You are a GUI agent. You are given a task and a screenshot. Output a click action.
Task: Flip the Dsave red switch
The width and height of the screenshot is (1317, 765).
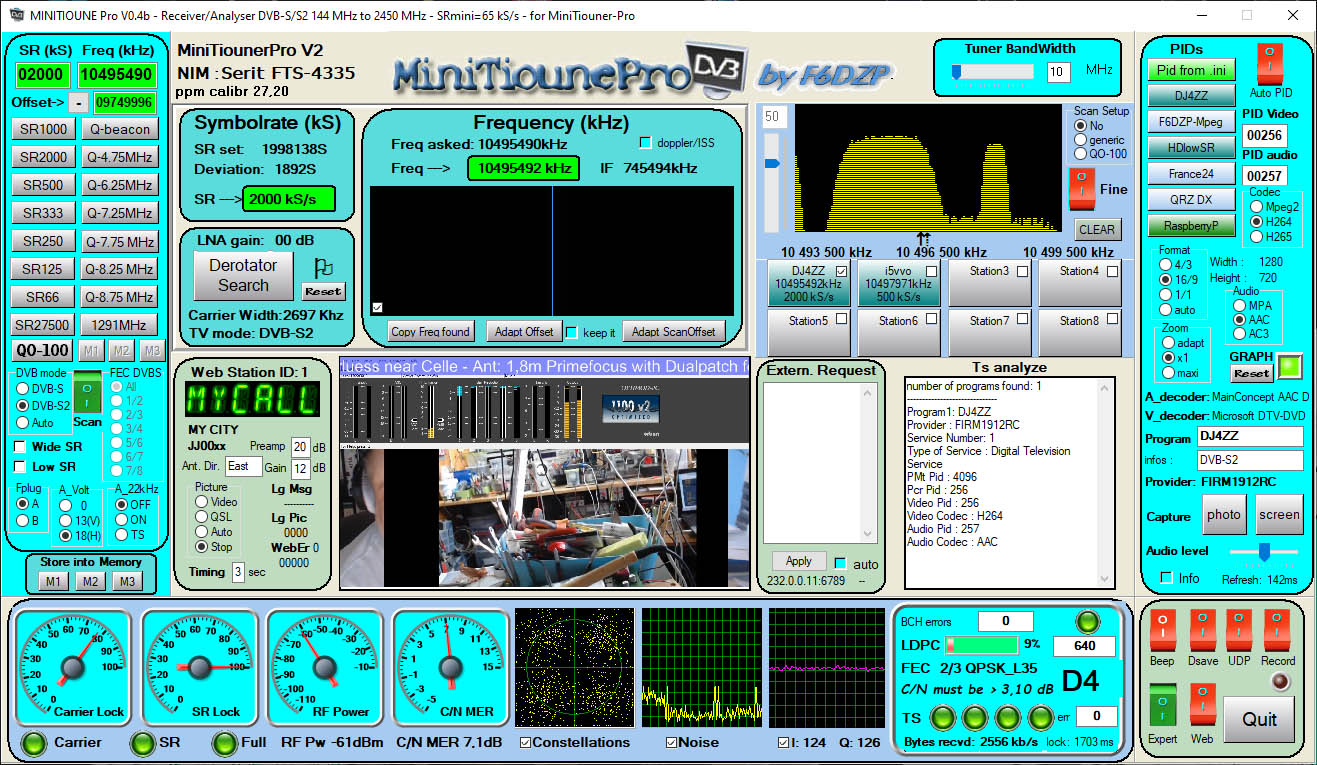(1202, 631)
